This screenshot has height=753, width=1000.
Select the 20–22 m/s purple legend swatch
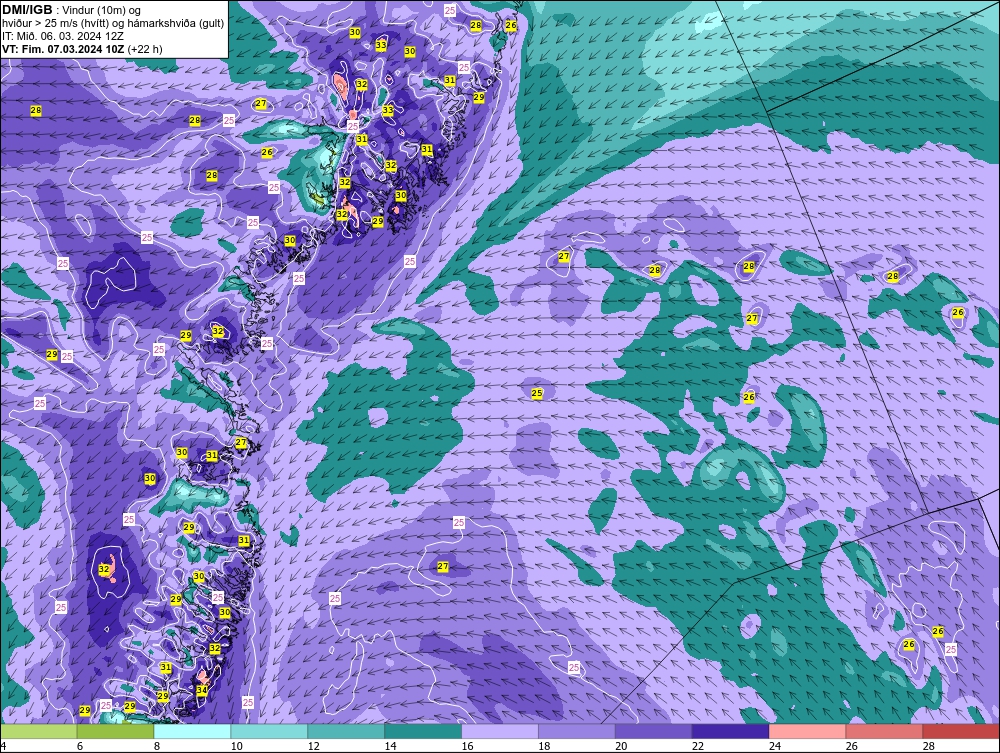pos(654,731)
